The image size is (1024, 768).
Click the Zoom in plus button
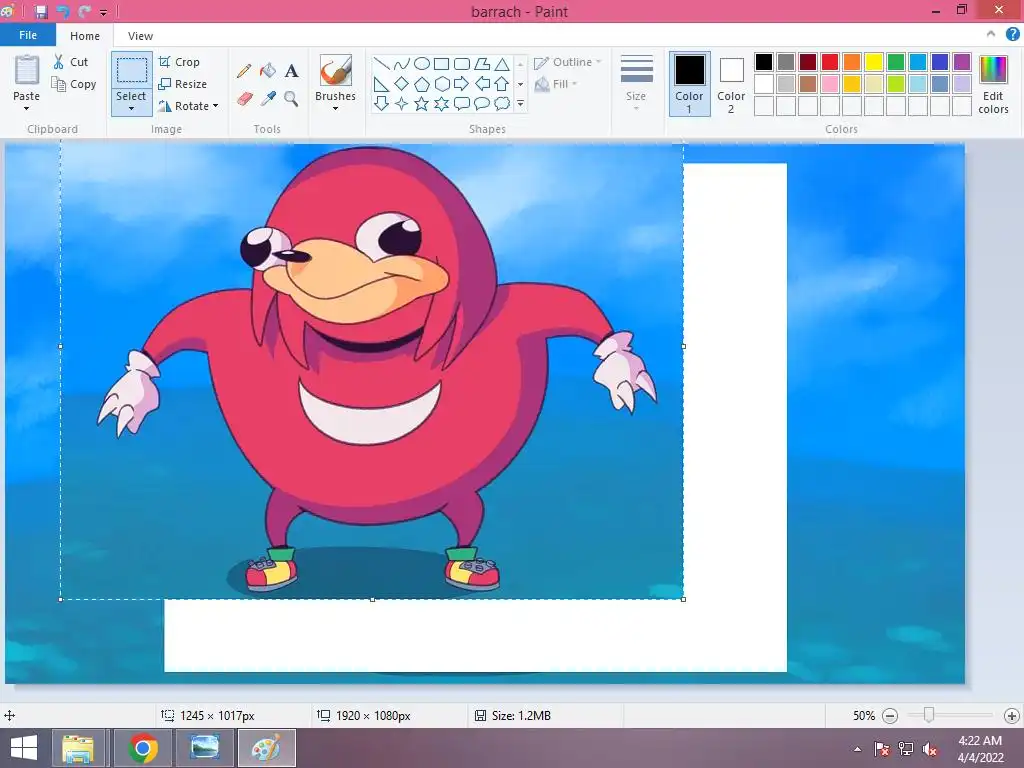pos(1012,716)
